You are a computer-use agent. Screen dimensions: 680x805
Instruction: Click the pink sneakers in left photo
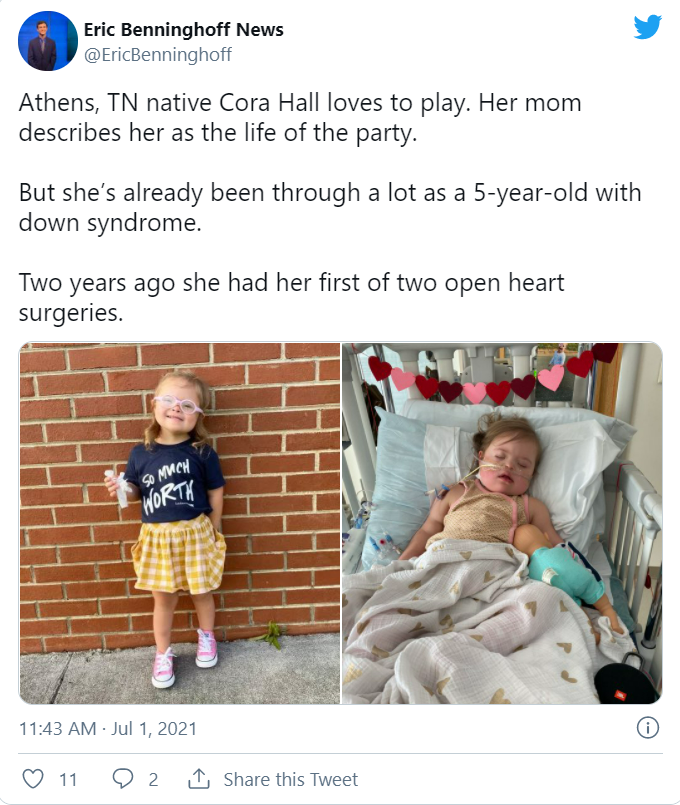click(x=185, y=658)
